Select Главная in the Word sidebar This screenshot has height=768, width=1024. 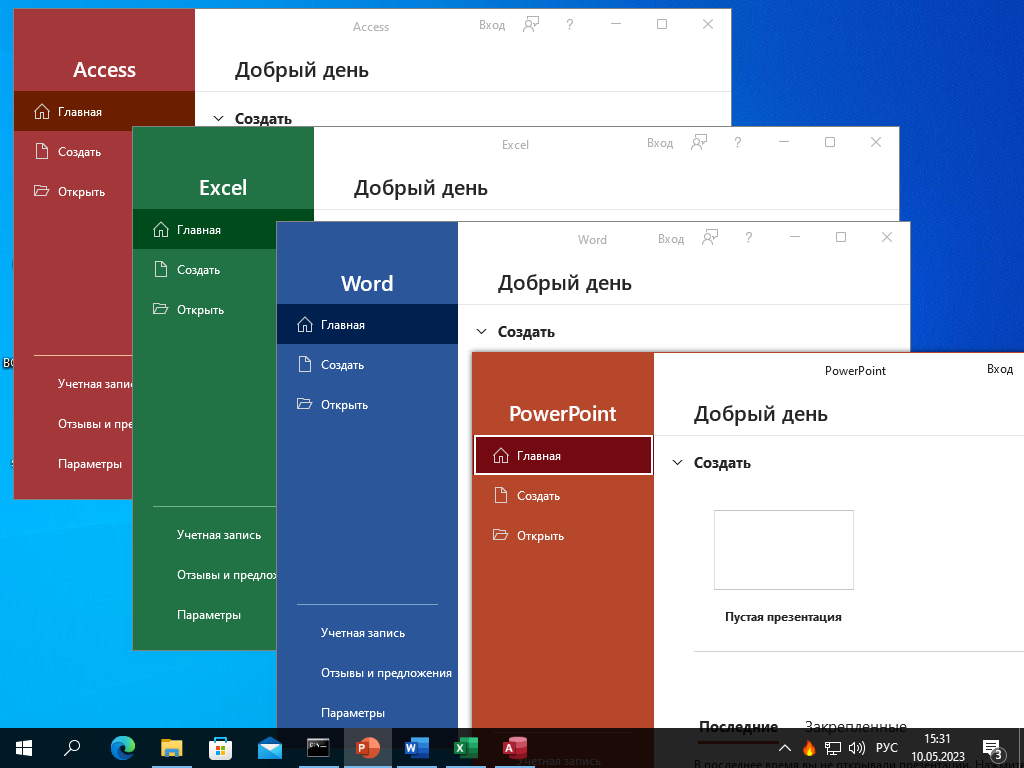[x=368, y=325]
